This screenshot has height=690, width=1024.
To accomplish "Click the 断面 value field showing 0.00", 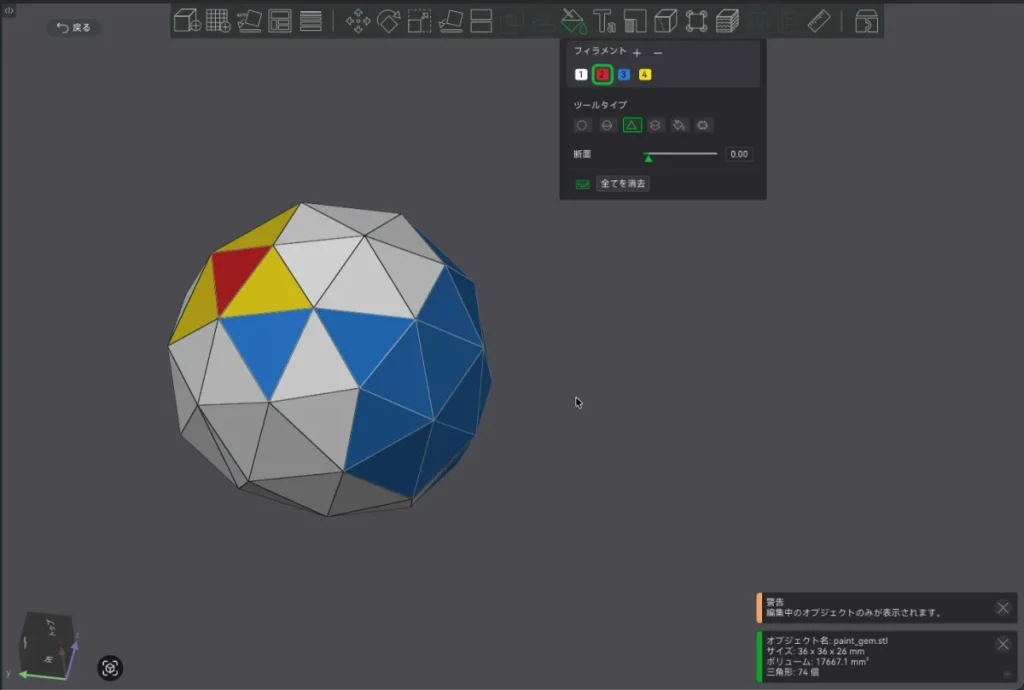I will pos(739,154).
